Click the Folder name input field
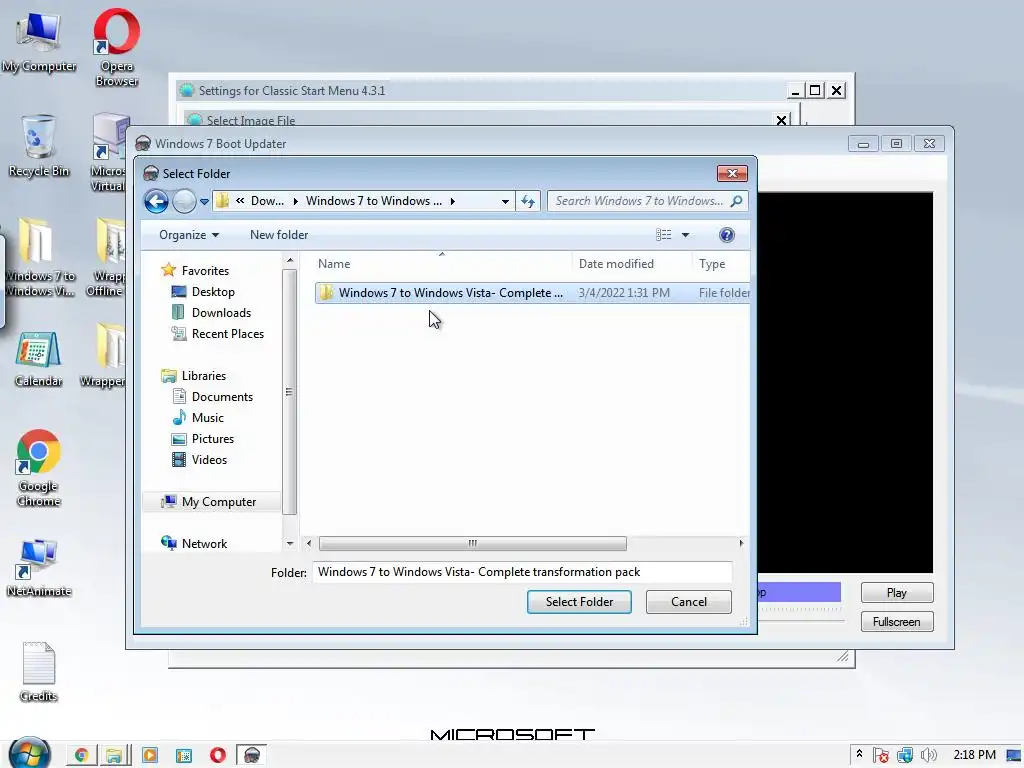This screenshot has height=768, width=1024. [x=522, y=572]
